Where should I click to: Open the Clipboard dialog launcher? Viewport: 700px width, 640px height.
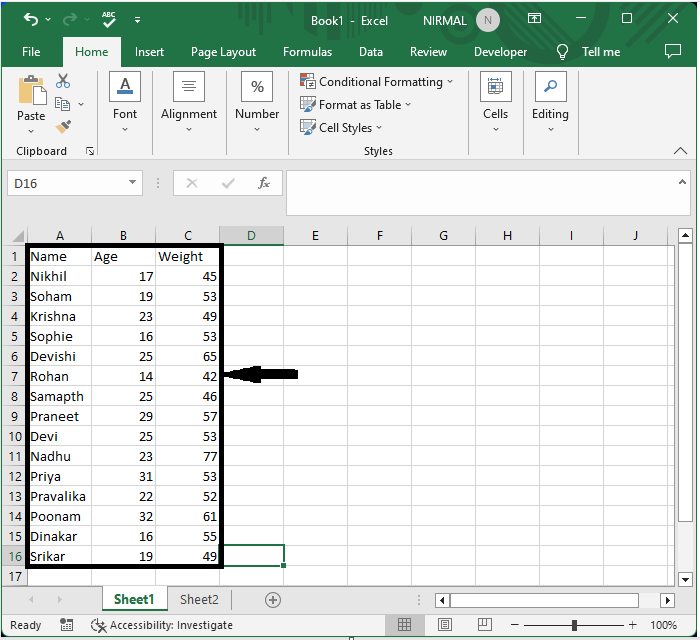[90, 151]
